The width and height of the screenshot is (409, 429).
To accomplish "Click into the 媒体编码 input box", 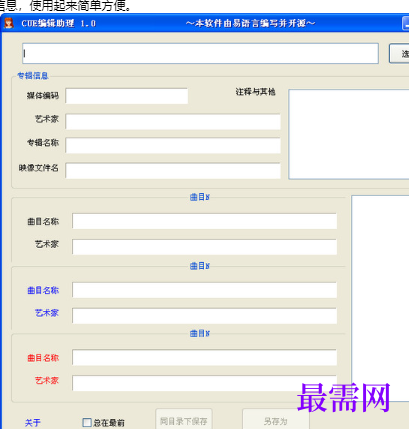I will pyautogui.click(x=127, y=96).
